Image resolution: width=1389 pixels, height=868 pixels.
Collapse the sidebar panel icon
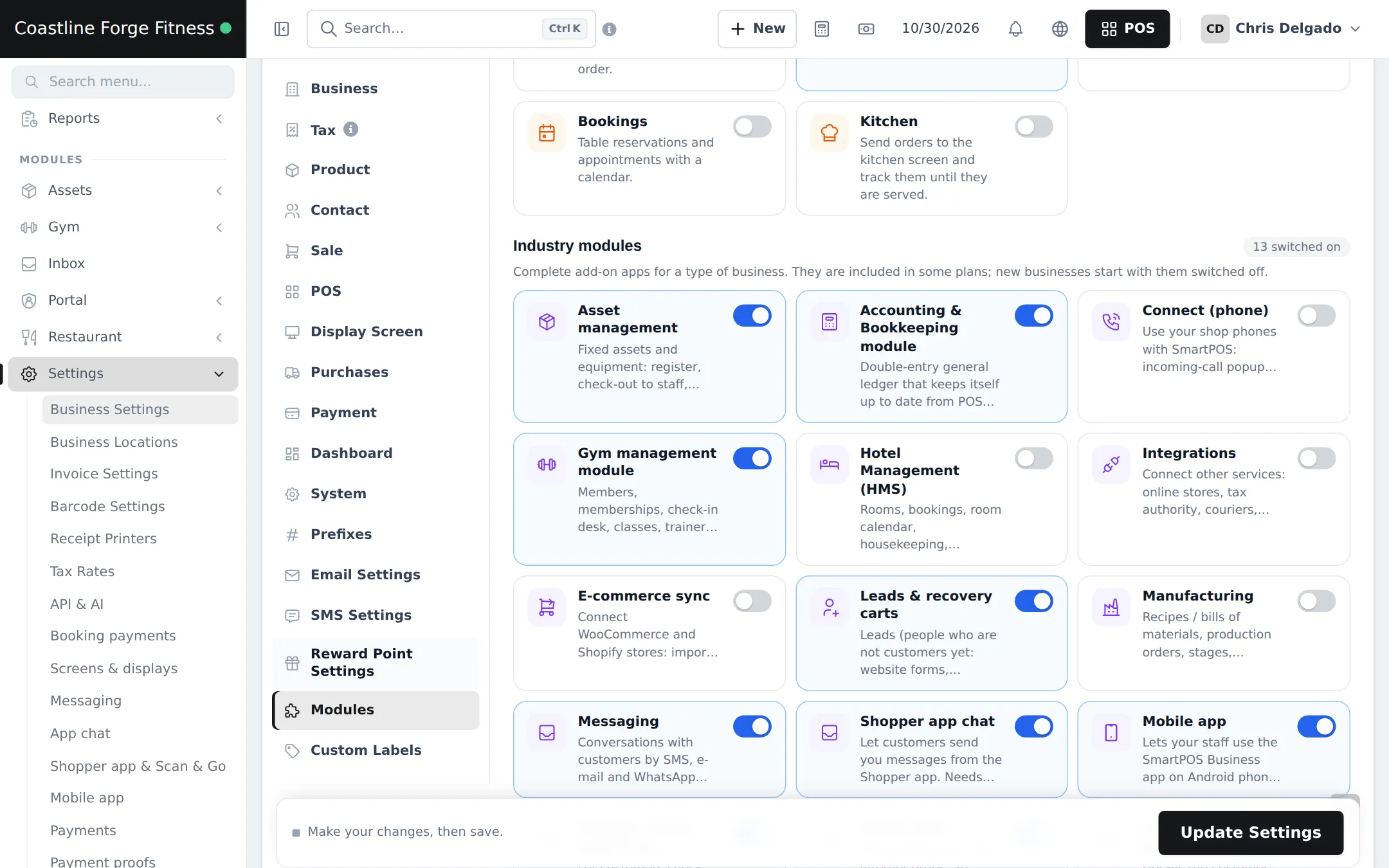pyautogui.click(x=281, y=29)
